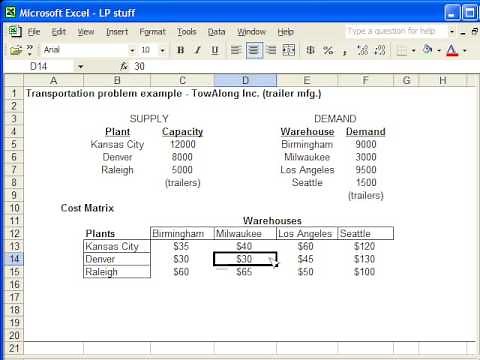Select the Birmingham demand 9000 cell

pos(366,144)
